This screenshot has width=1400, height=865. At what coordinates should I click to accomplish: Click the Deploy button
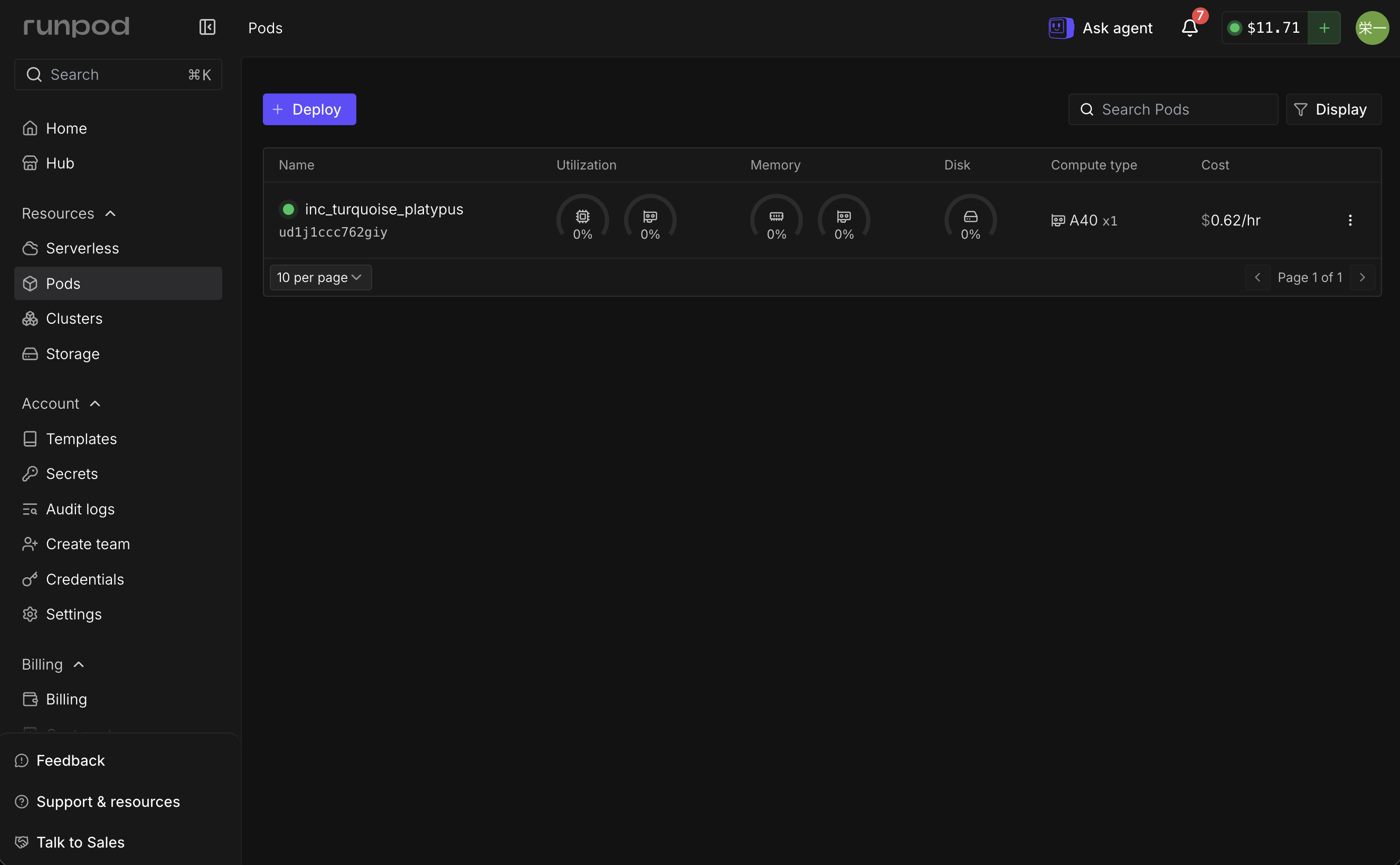point(309,109)
